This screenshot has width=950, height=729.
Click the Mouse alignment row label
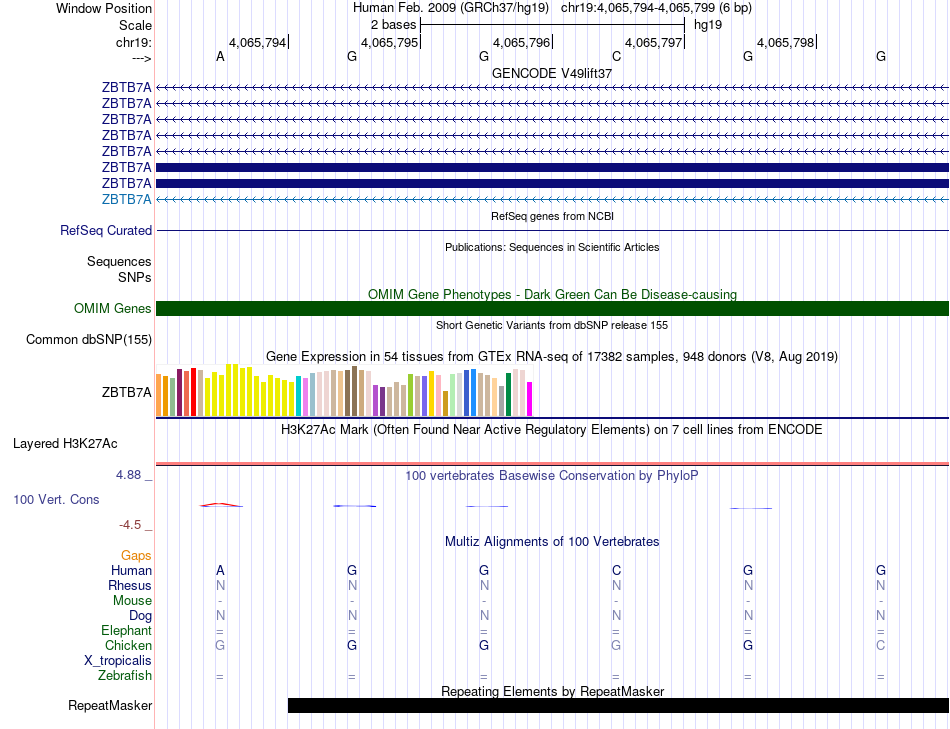(132, 601)
